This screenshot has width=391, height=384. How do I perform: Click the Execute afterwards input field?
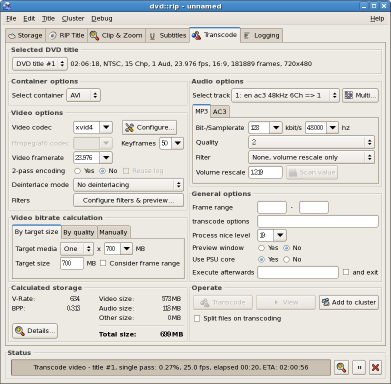(x=298, y=272)
